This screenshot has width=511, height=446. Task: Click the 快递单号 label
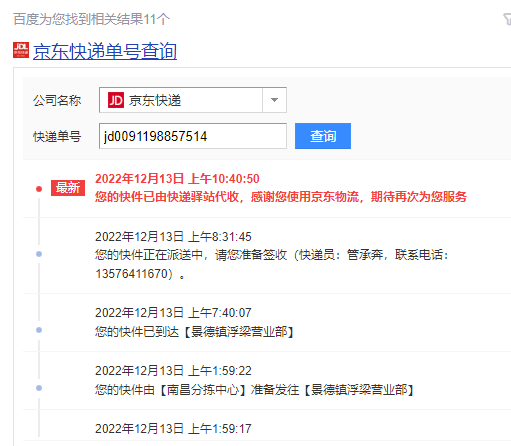point(57,137)
